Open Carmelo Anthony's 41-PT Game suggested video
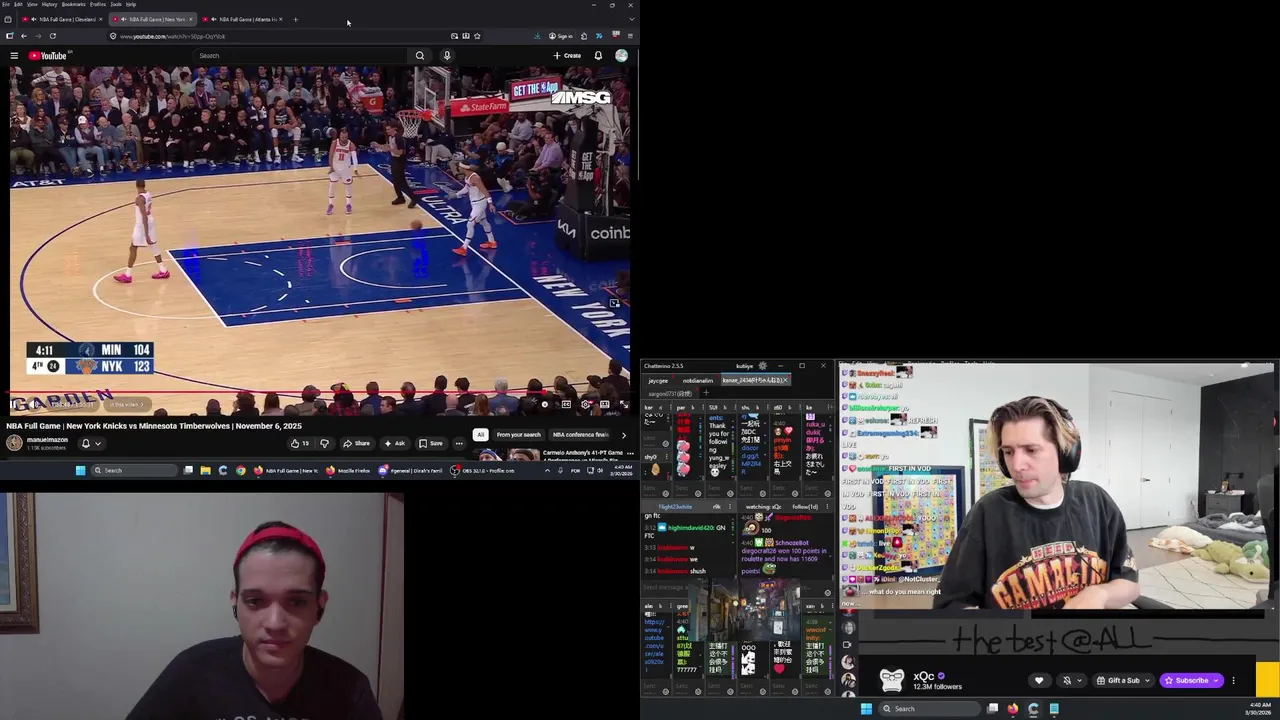Viewport: 1280px width, 720px height. [582, 453]
